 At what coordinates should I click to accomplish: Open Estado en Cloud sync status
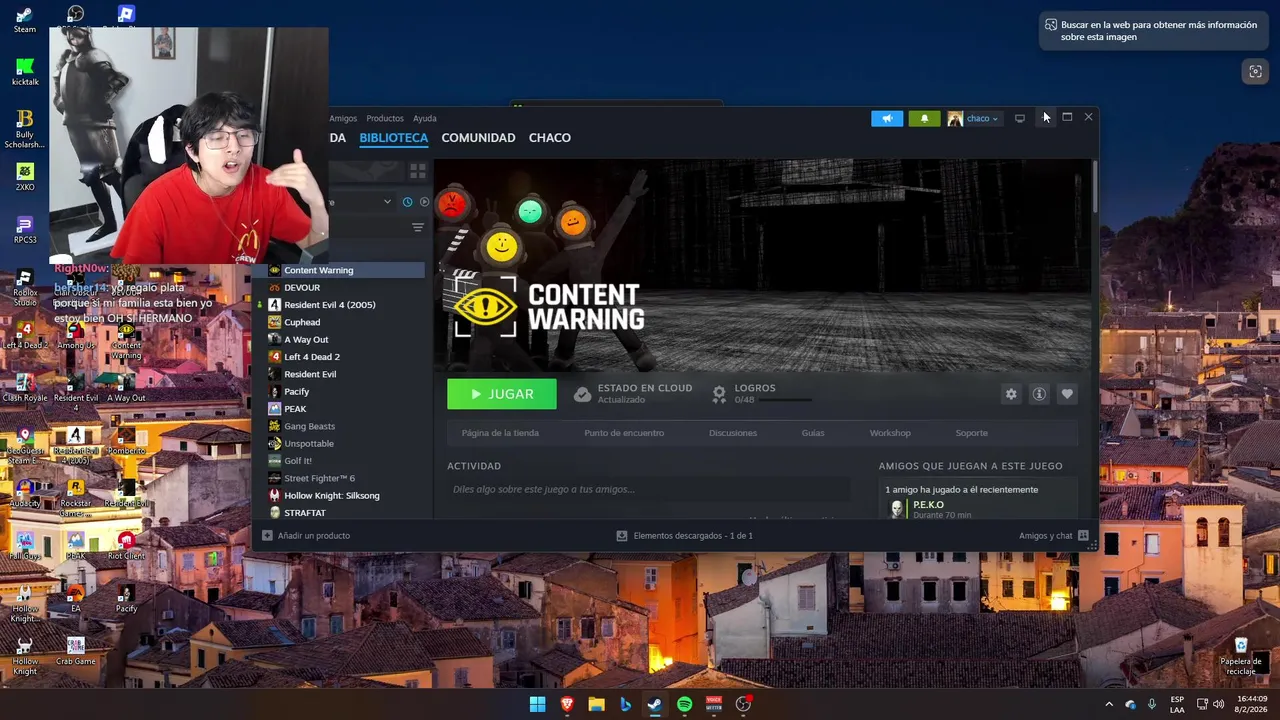(633, 394)
